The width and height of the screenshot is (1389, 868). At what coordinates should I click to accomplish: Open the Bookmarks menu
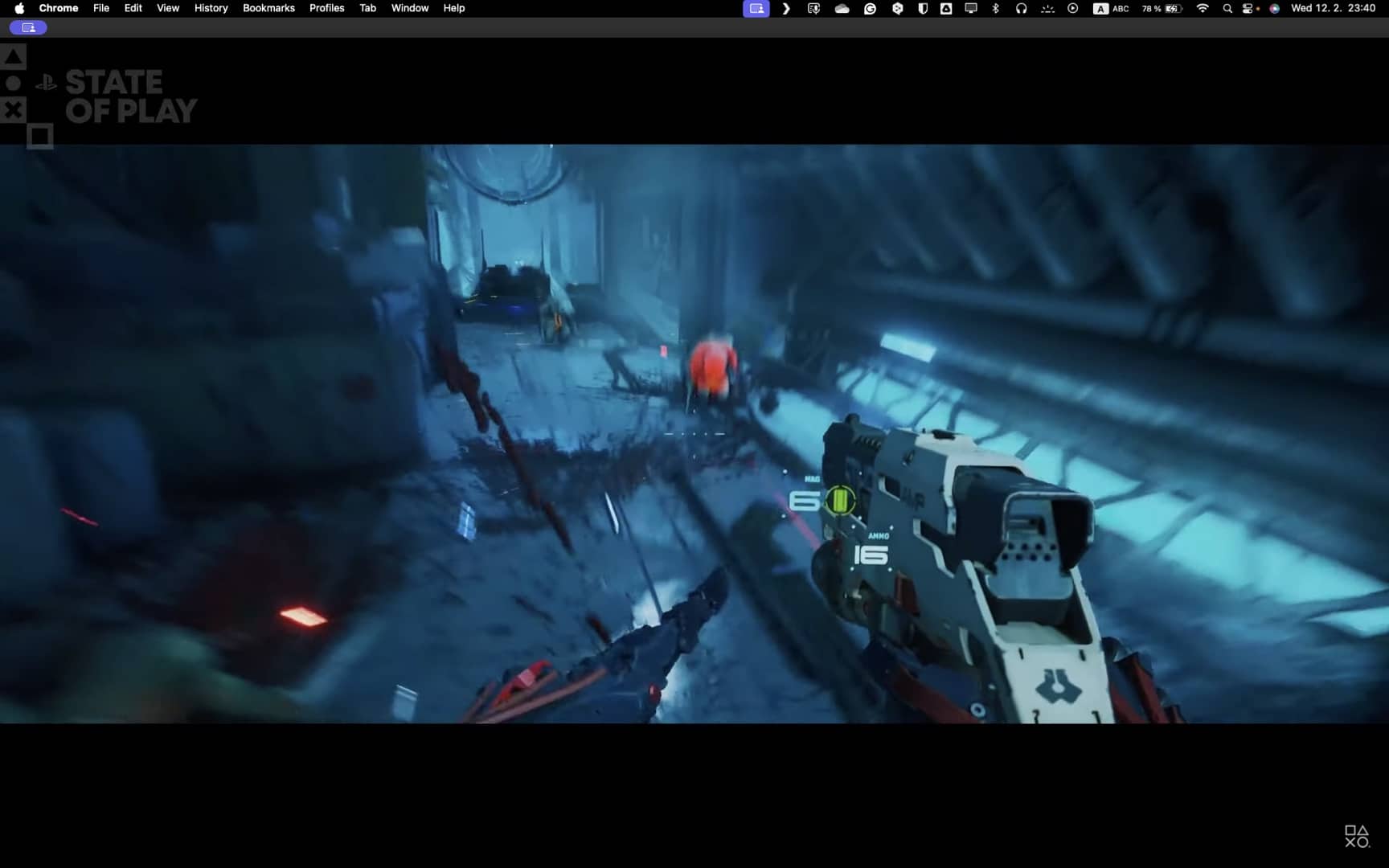coord(268,8)
